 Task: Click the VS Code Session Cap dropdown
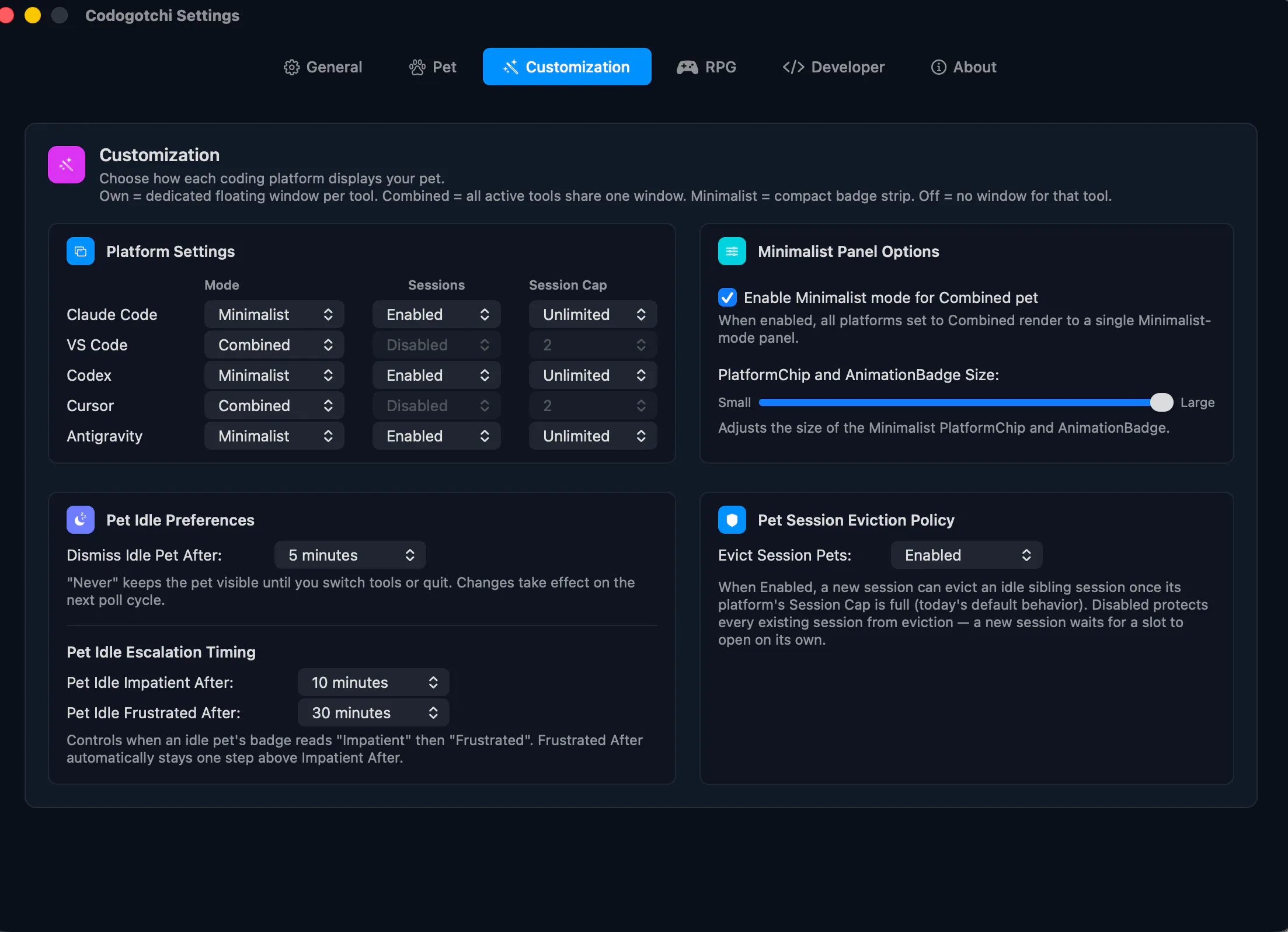593,345
